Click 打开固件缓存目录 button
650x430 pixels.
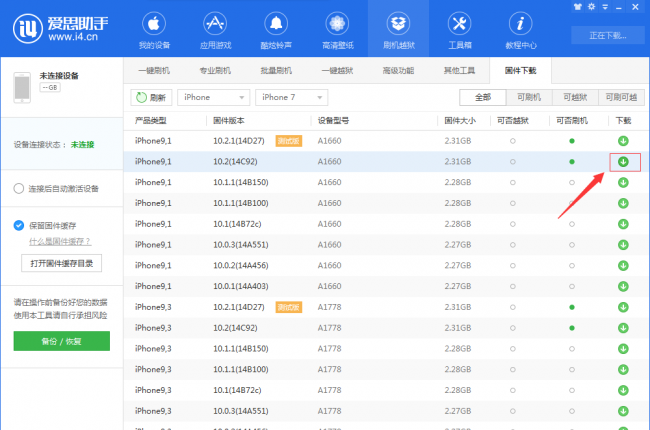click(x=61, y=263)
